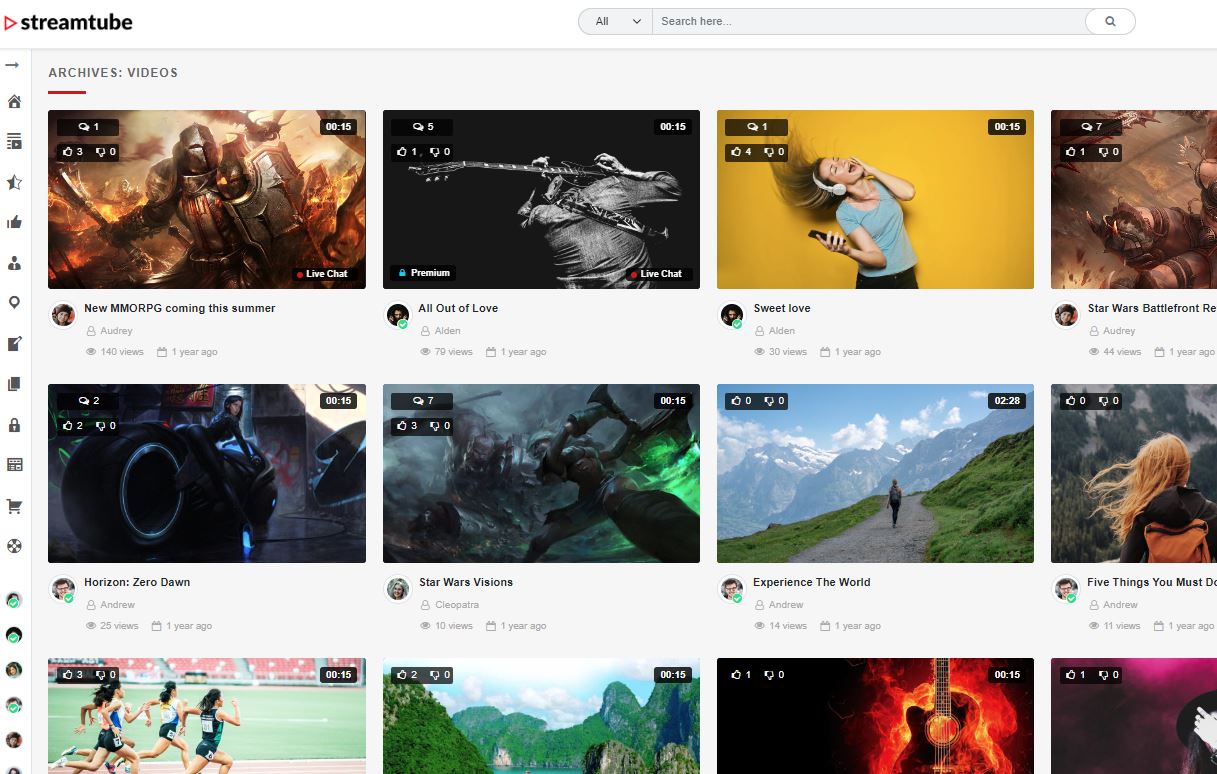
Task: Click the Live Chat badge on All Out of Love
Action: pyautogui.click(x=656, y=274)
